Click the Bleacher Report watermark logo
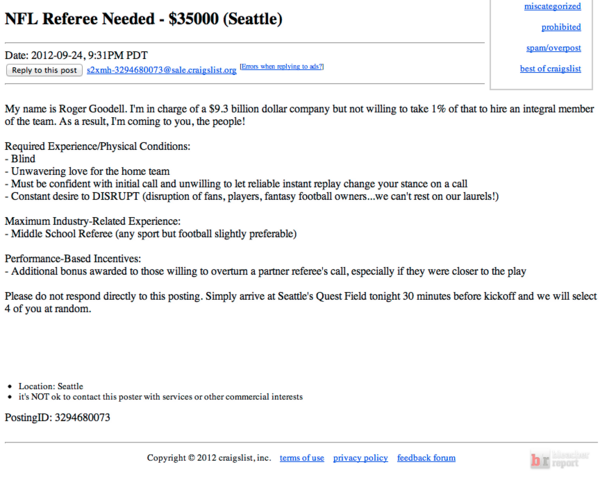This screenshot has width=600, height=478. pos(559,459)
